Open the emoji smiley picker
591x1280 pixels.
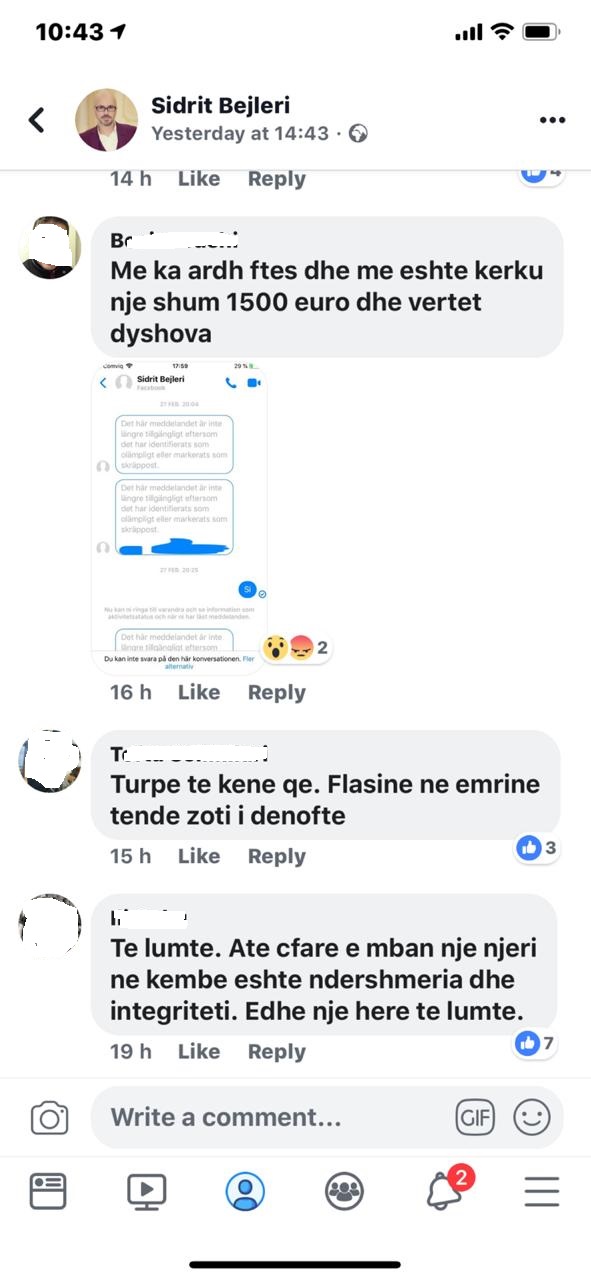532,1117
